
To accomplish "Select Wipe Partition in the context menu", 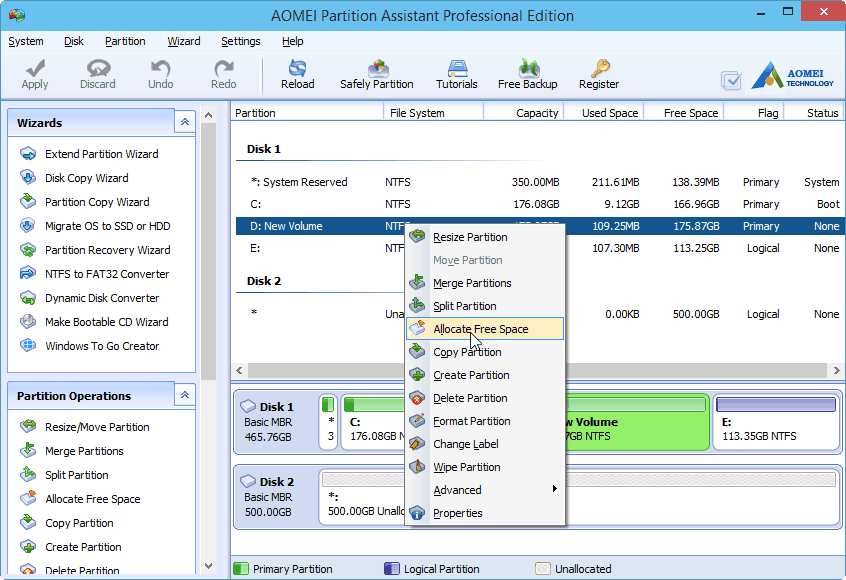I will tap(485, 467).
